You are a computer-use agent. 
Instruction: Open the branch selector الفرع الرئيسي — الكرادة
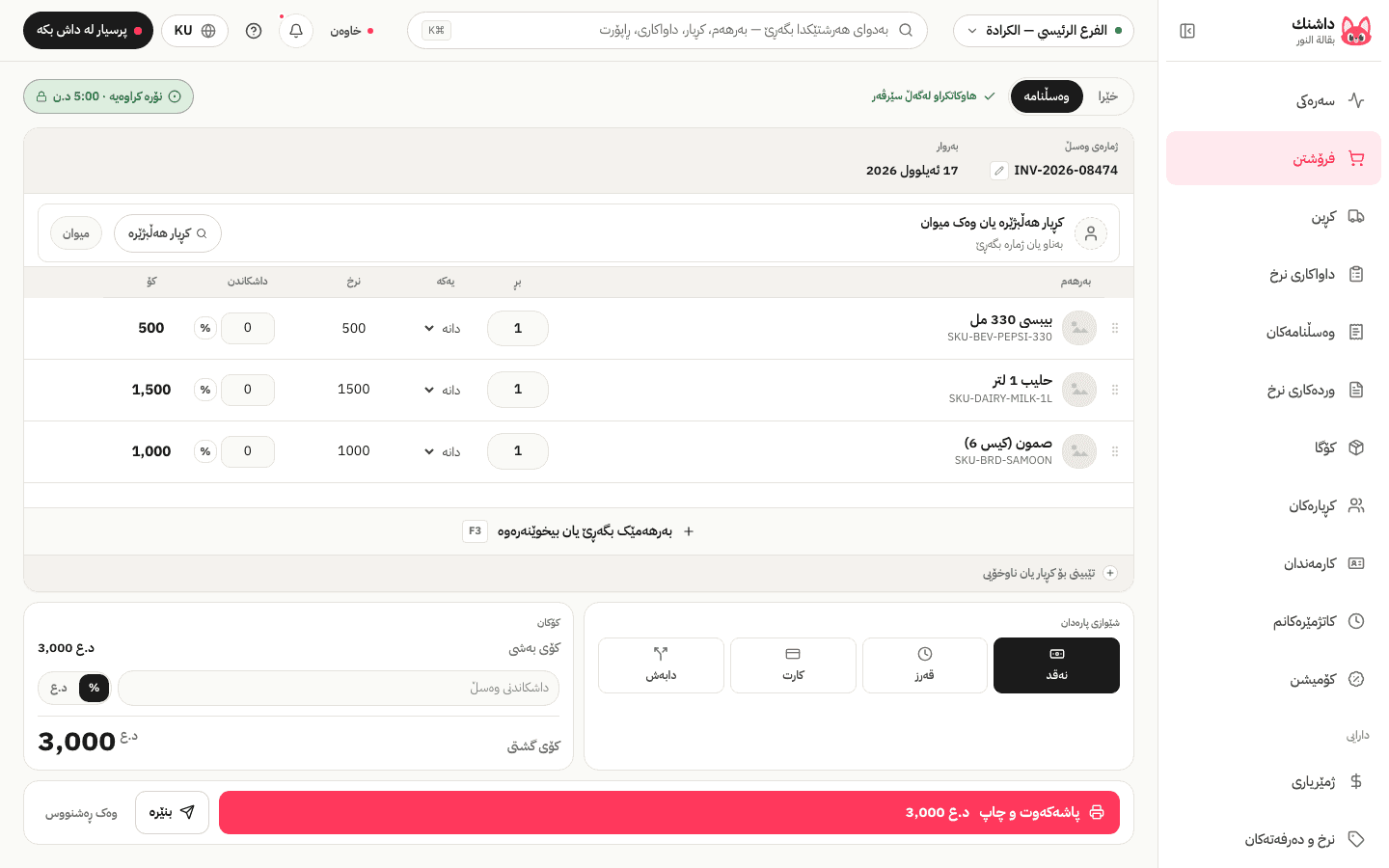1044,31
